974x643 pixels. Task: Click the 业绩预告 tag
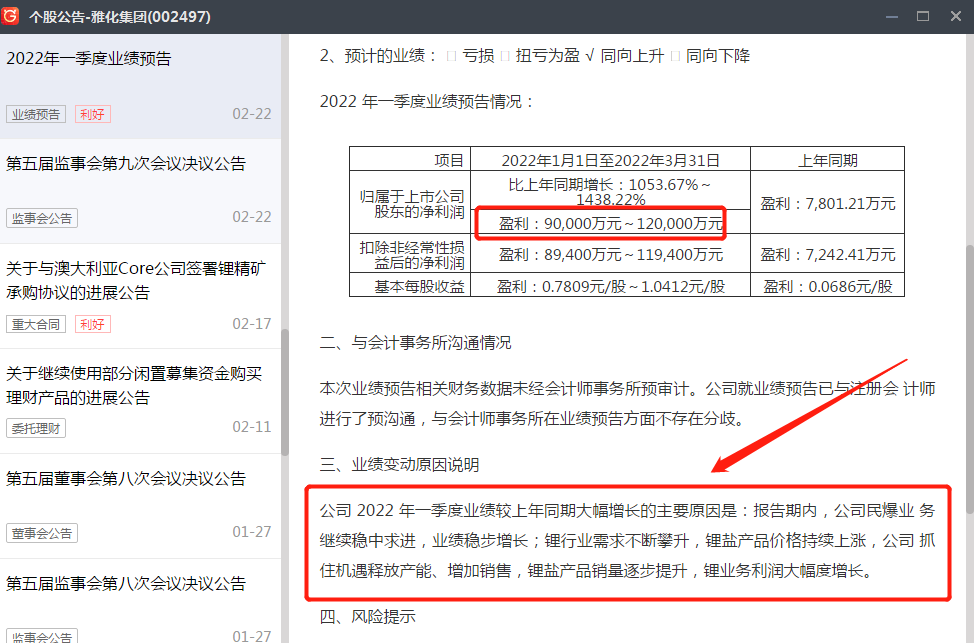coord(36,114)
